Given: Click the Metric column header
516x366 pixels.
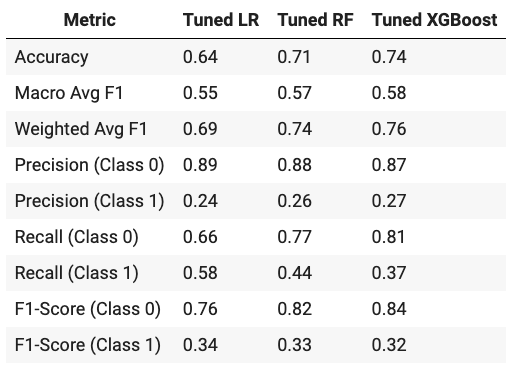Looking at the screenshot, I should point(90,20).
